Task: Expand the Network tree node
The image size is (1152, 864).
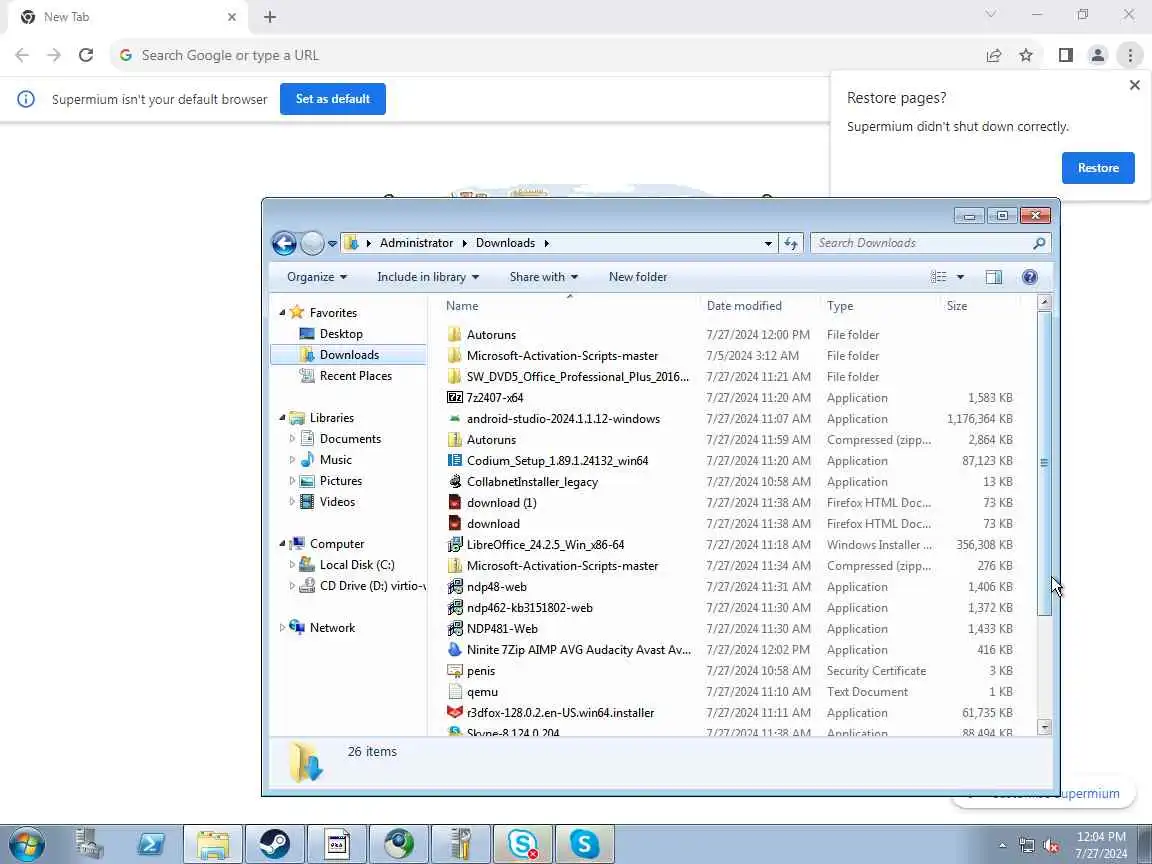Action: pos(282,628)
